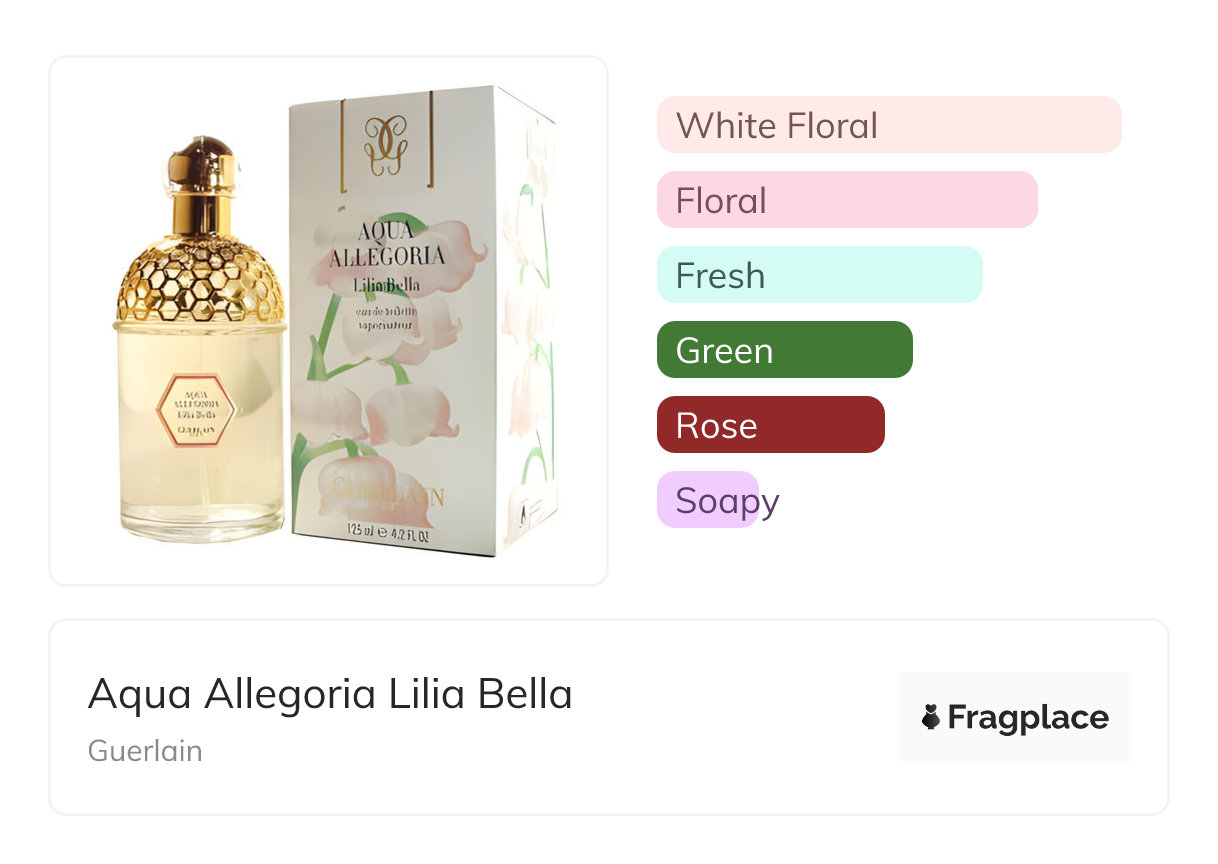
Task: Click the 125 ml size text on box
Action: point(387,531)
